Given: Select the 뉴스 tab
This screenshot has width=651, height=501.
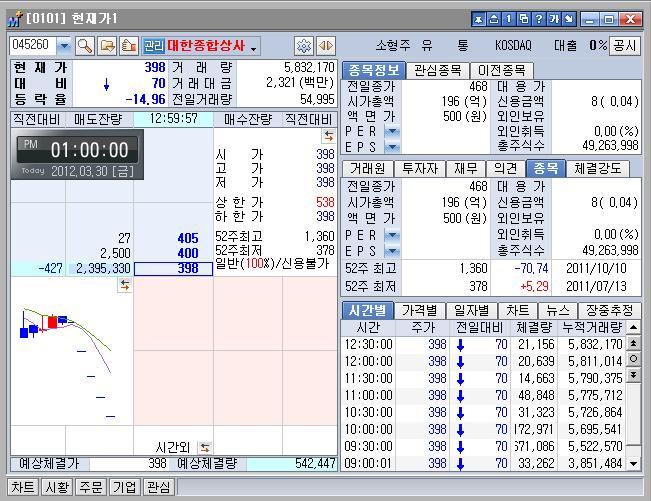Looking at the screenshot, I should [x=558, y=310].
